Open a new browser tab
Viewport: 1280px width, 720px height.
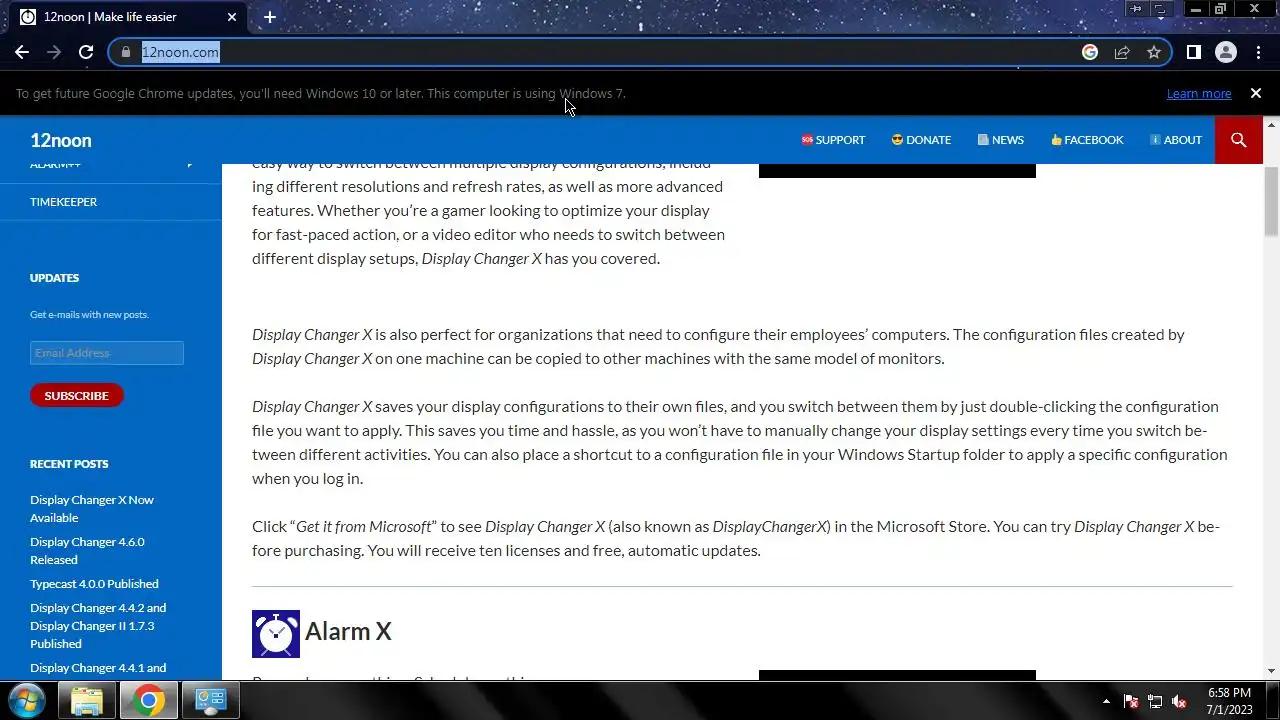tap(269, 17)
